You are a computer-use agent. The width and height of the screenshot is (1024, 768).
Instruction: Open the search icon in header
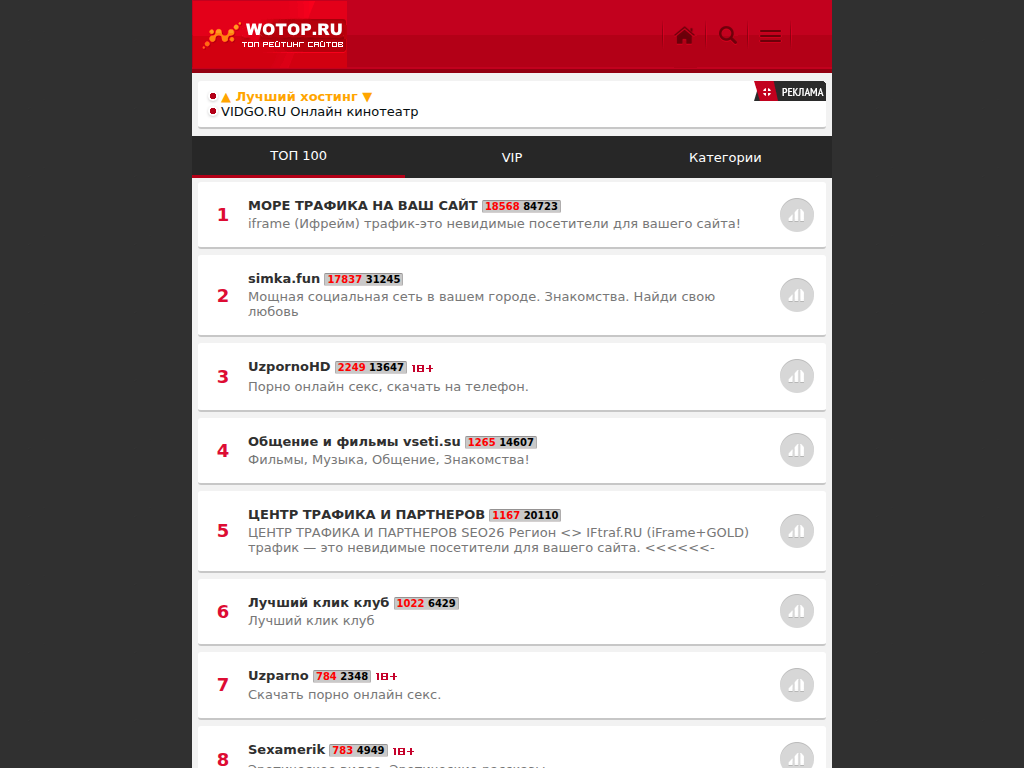[728, 36]
